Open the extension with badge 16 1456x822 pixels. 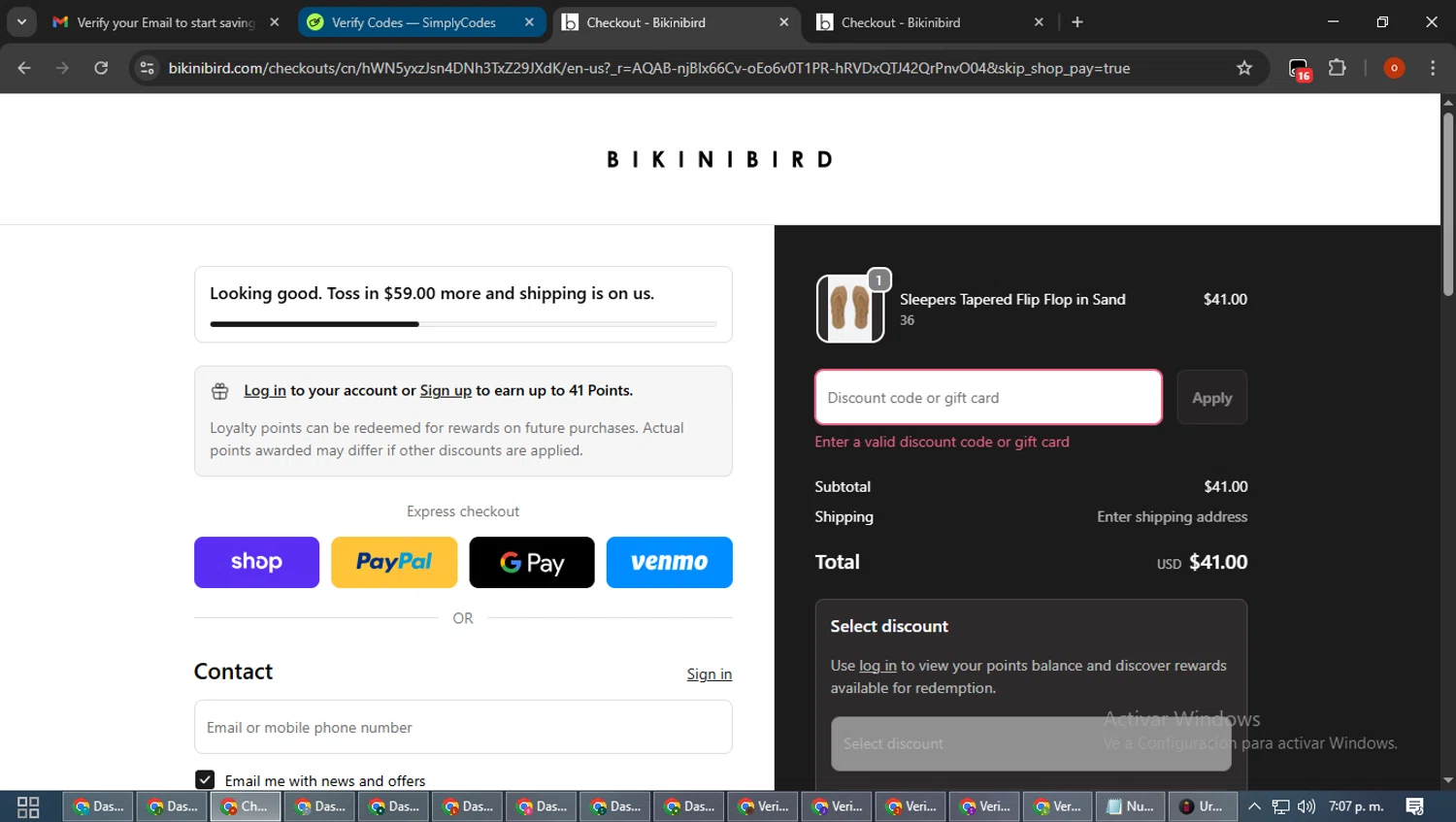(x=1299, y=69)
